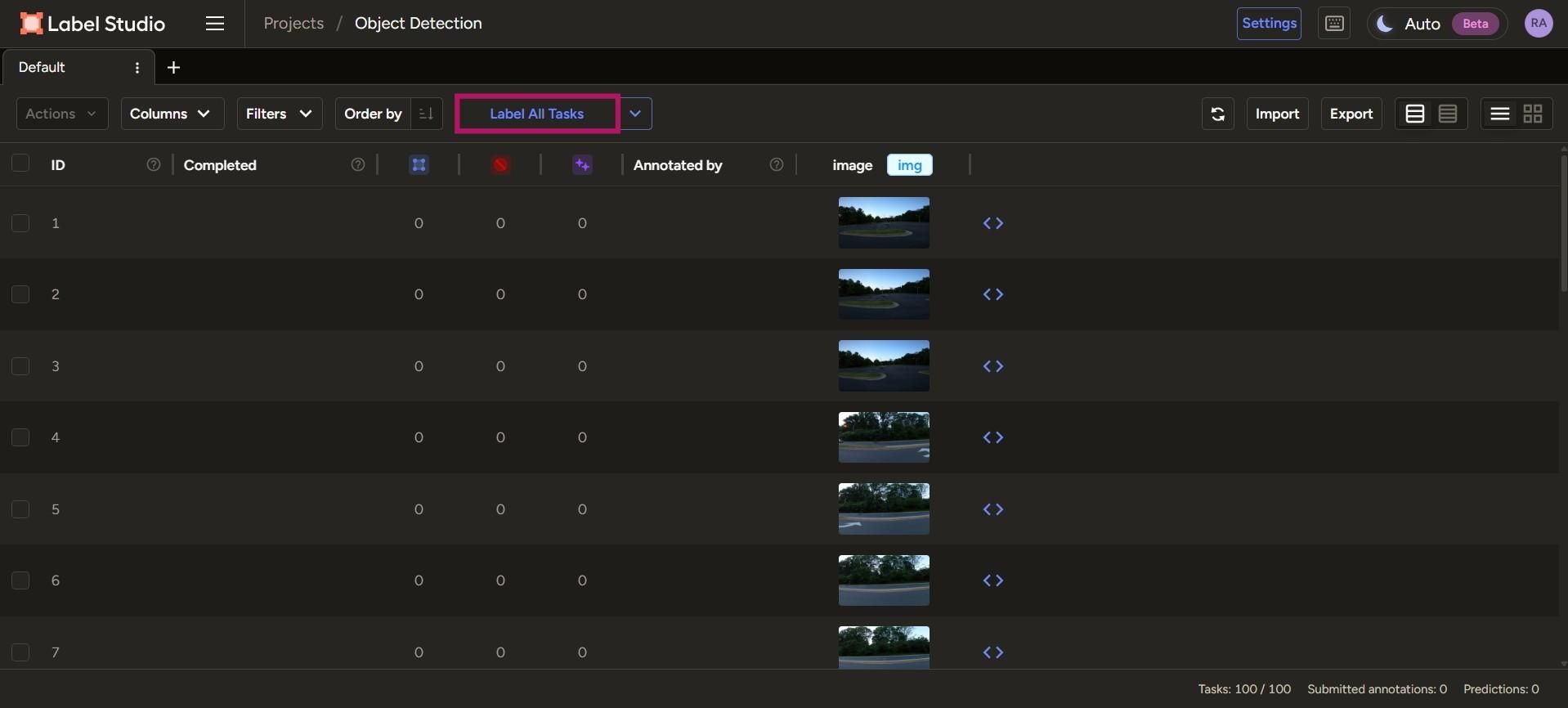
Task: Switch to comfortable row density
Action: 1415,114
